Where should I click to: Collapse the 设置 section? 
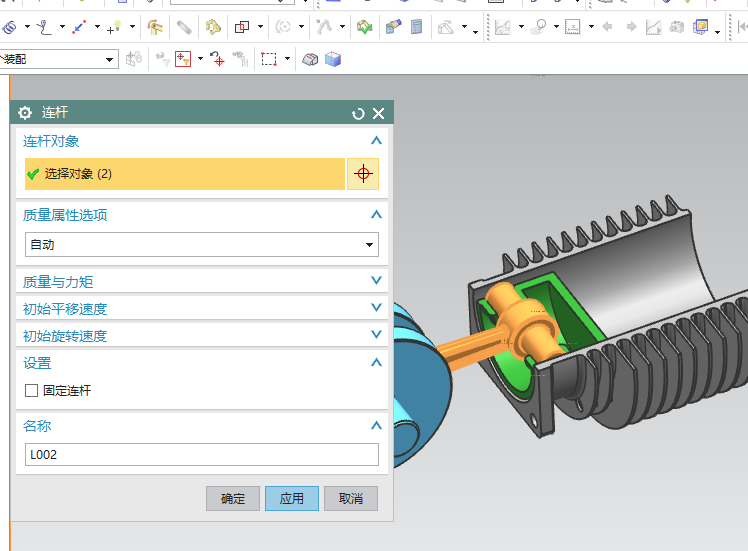376,363
